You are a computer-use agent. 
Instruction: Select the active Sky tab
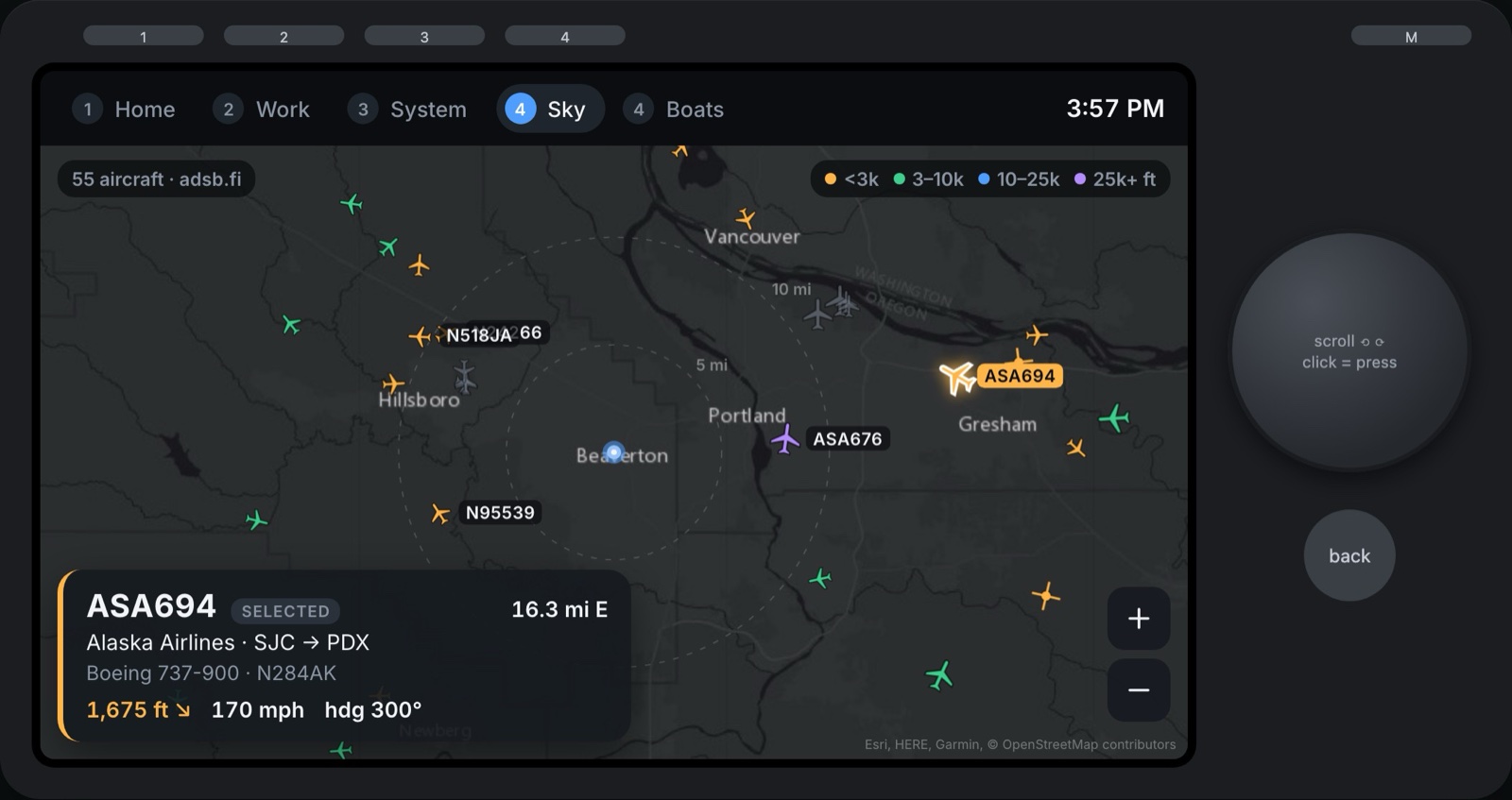[x=550, y=110]
